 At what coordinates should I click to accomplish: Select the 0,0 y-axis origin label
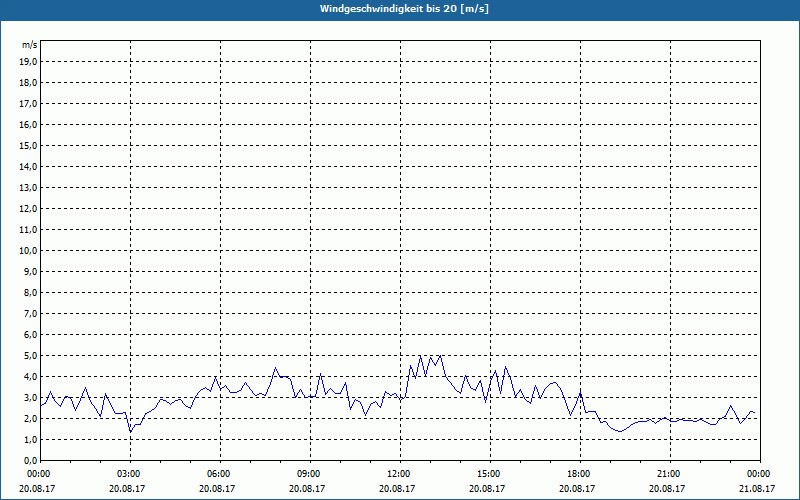[x=30, y=460]
